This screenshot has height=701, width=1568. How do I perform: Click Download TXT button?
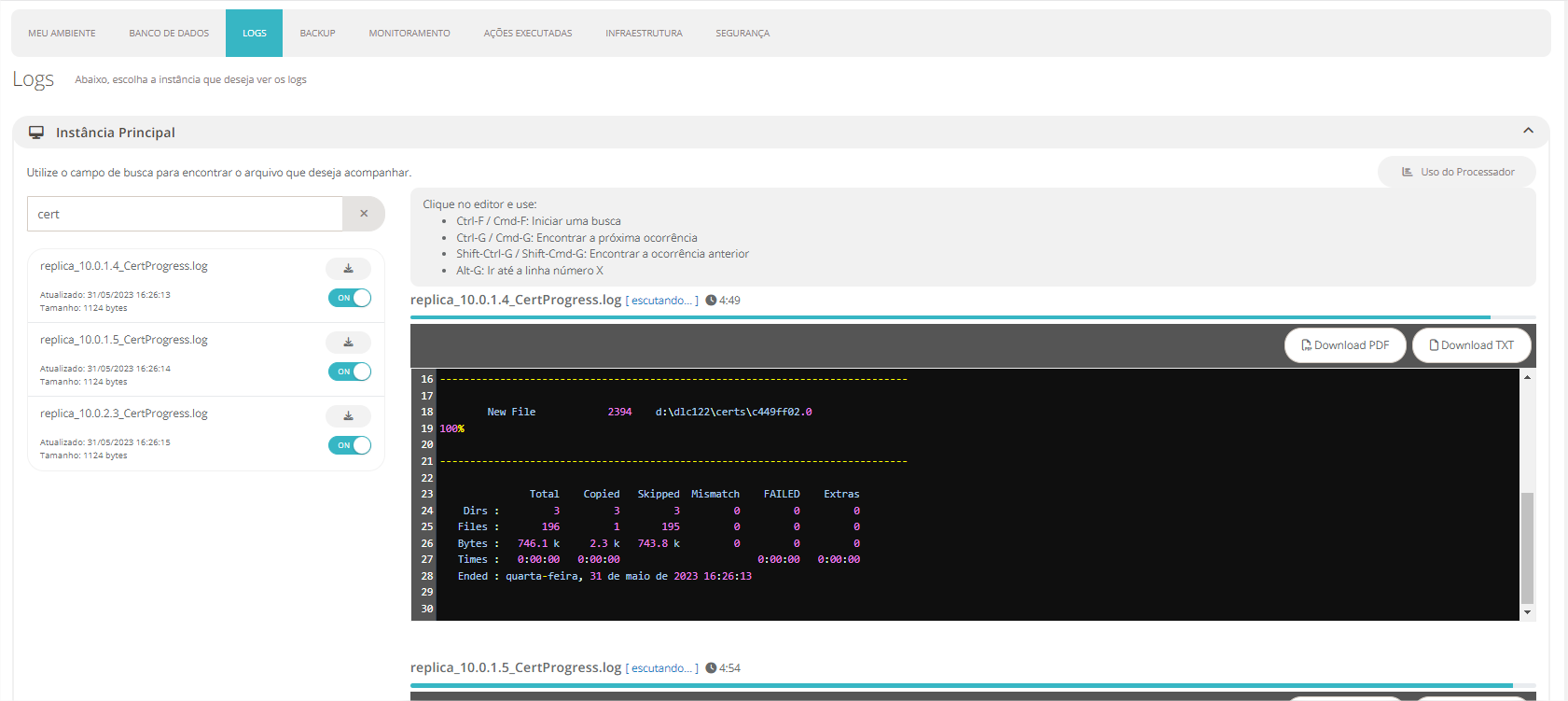[x=1472, y=345]
